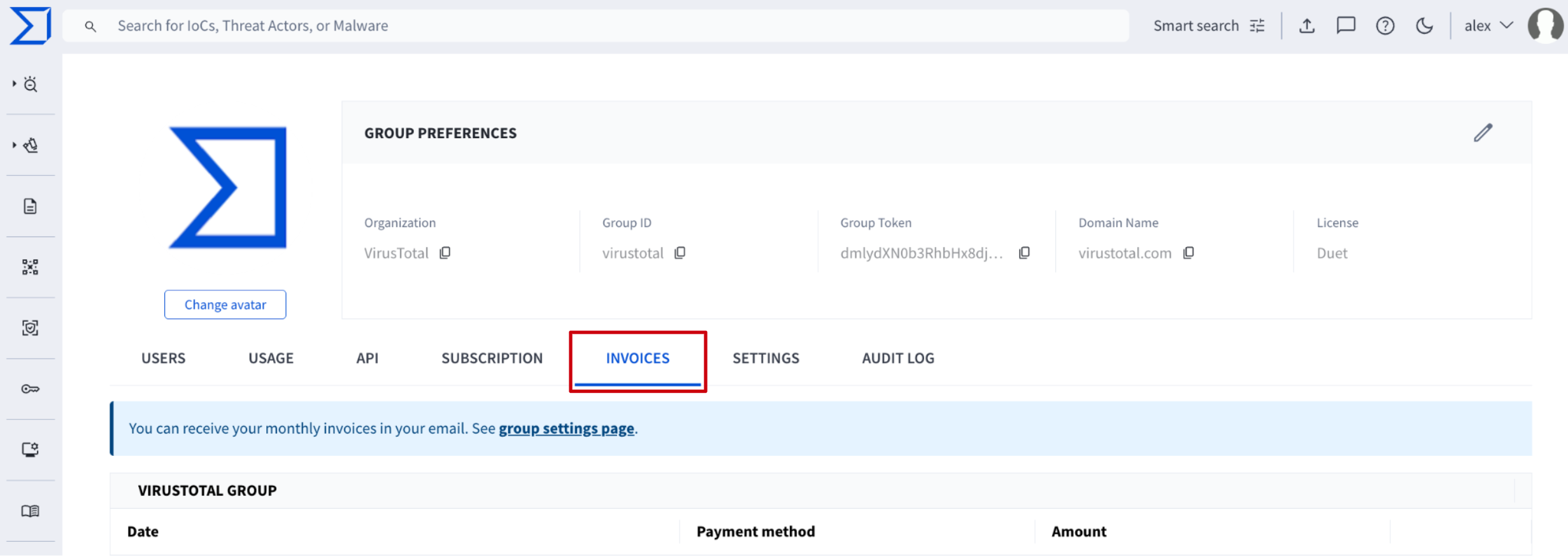Click the virustotal Group ID text
This screenshot has height=559, width=1568.
pyautogui.click(x=632, y=253)
